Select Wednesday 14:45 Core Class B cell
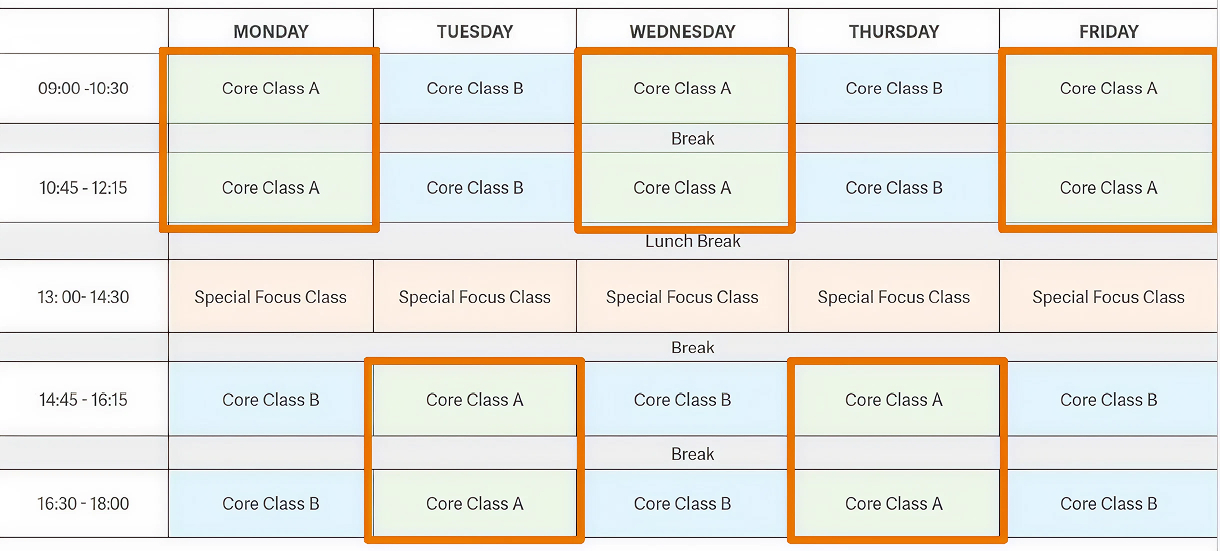 click(682, 400)
